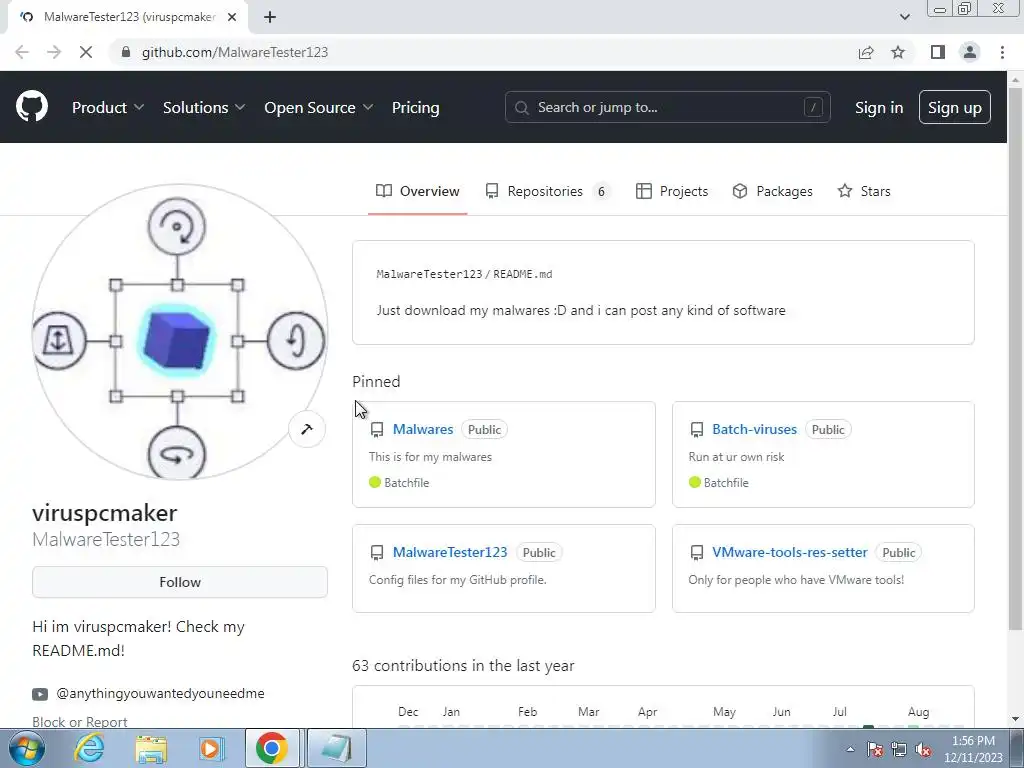Open Chrome side panel icon
The height and width of the screenshot is (768, 1024).
[938, 52]
